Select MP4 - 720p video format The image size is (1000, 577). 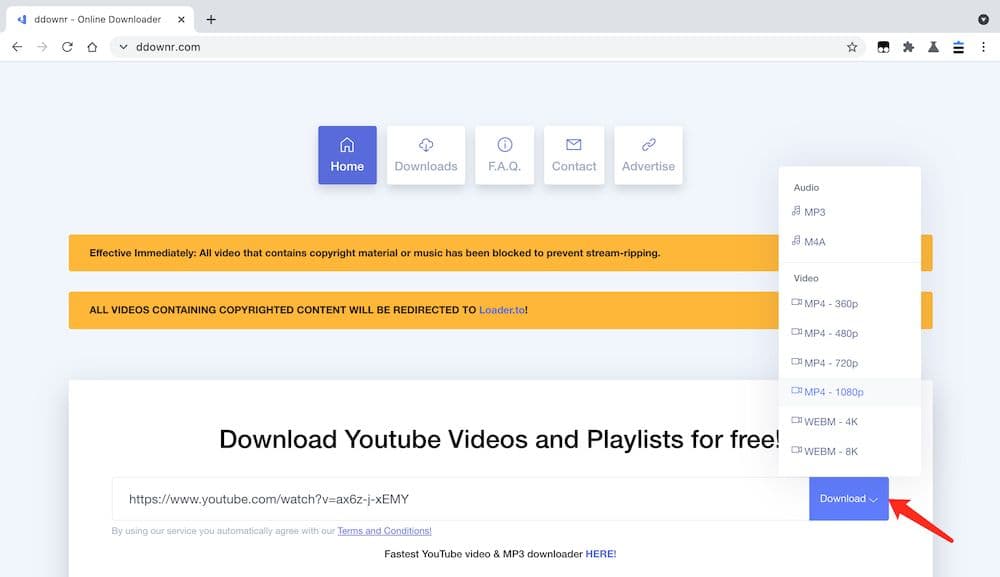(x=849, y=363)
